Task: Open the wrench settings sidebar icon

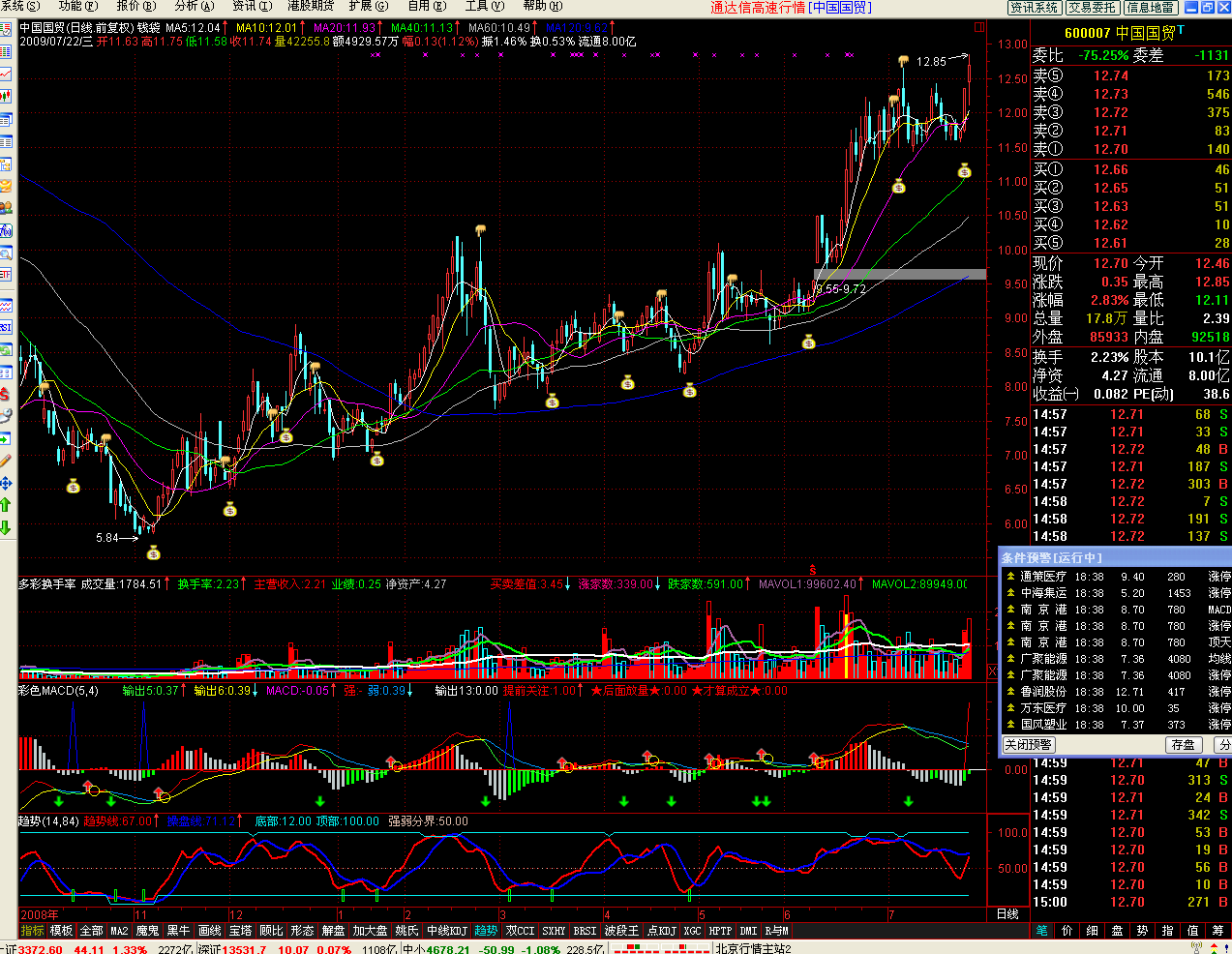Action: click(x=8, y=417)
